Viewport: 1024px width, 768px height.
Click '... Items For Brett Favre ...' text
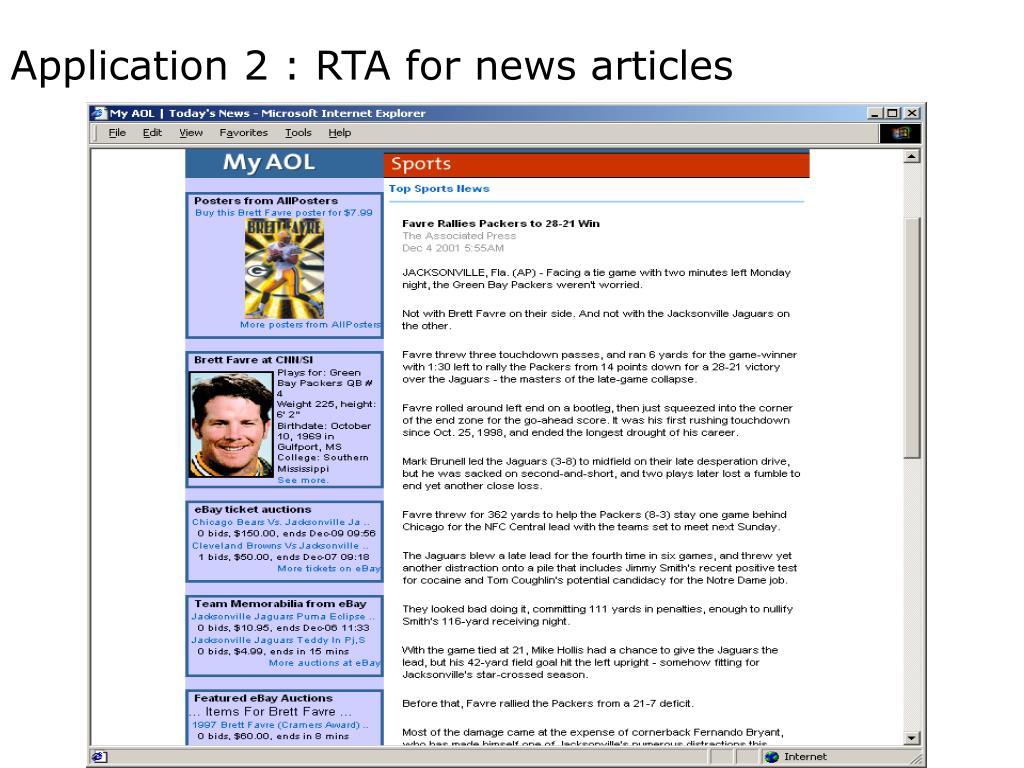click(271, 711)
